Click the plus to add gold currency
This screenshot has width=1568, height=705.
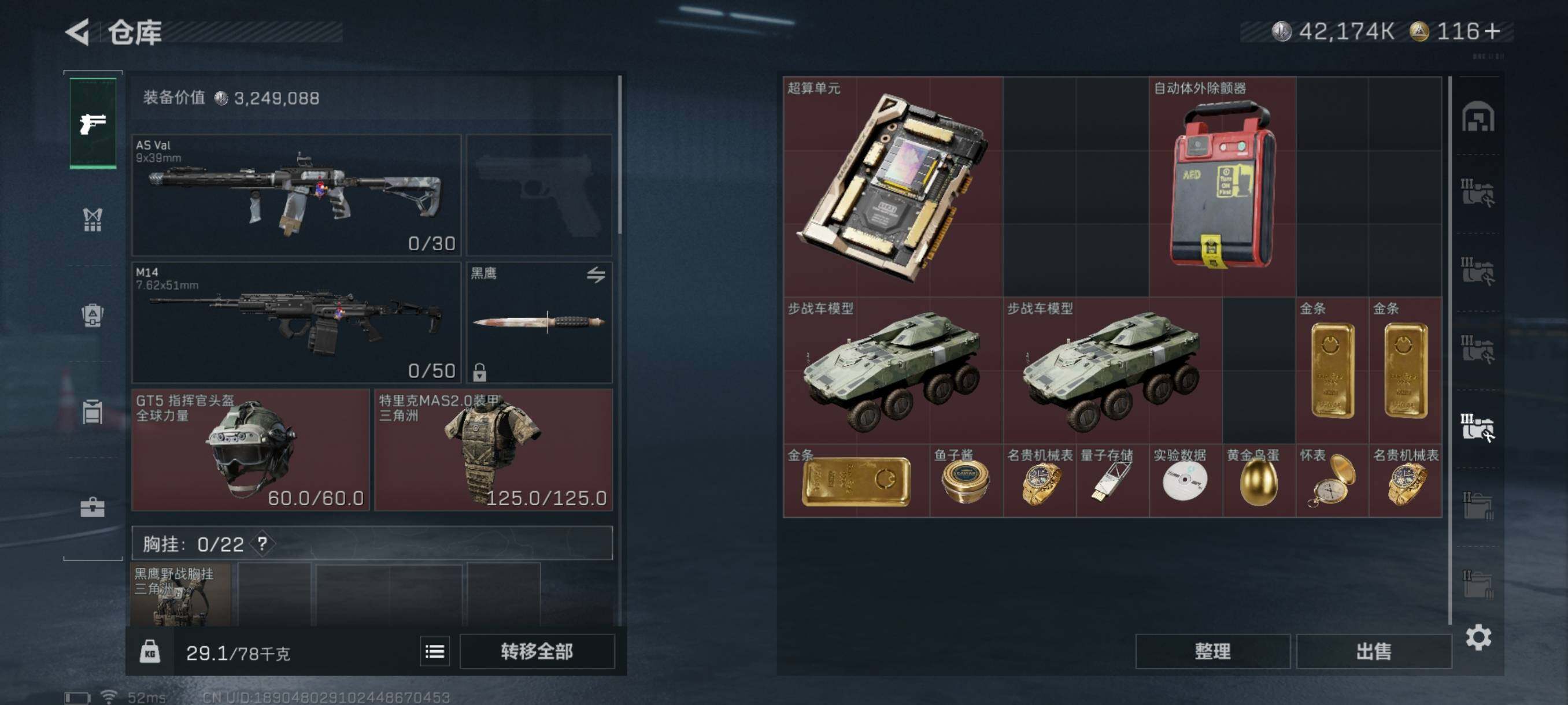pyautogui.click(x=1493, y=32)
